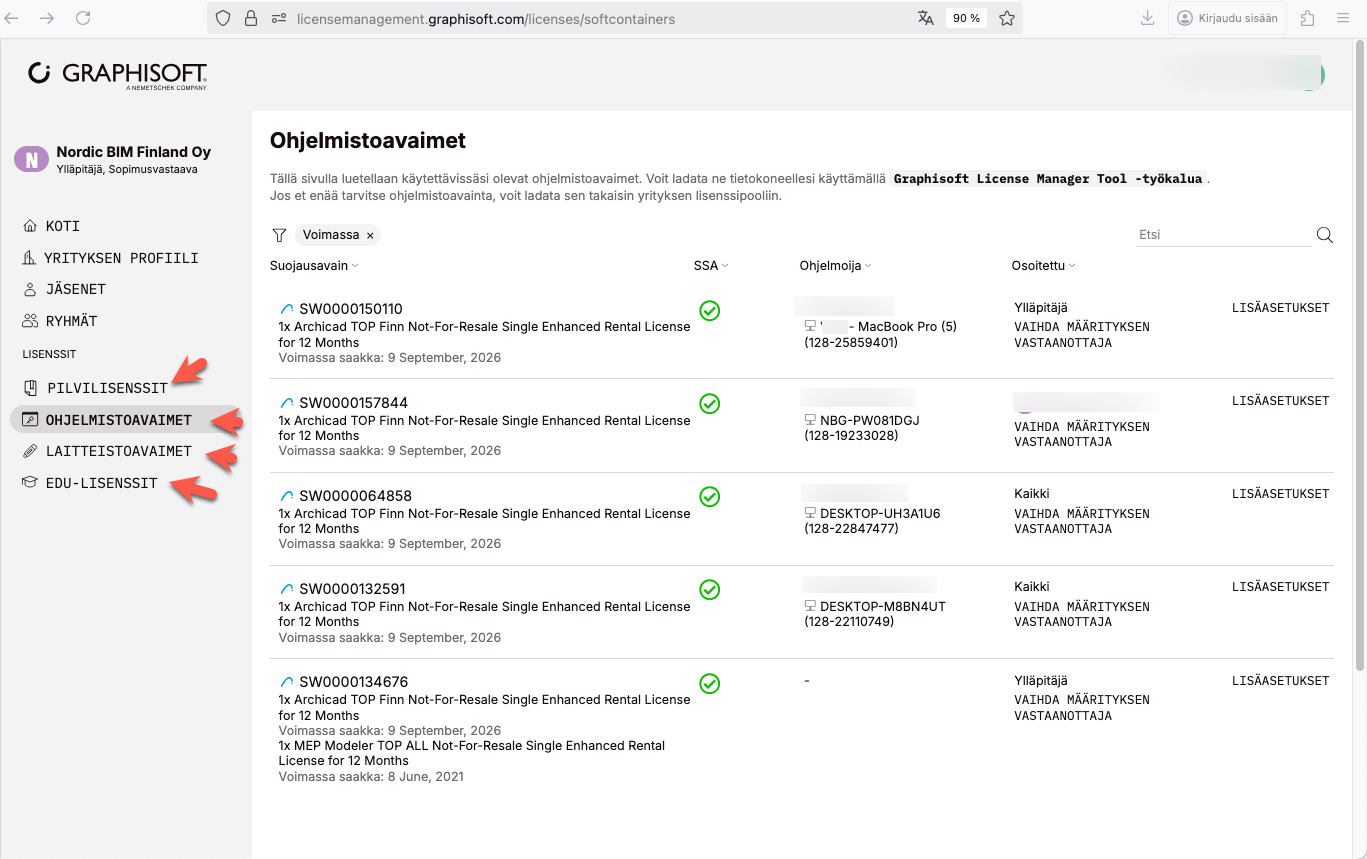This screenshot has width=1367, height=859.
Task: Go to Laitteistoavaimet in the sidebar
Action: pyautogui.click(x=118, y=451)
